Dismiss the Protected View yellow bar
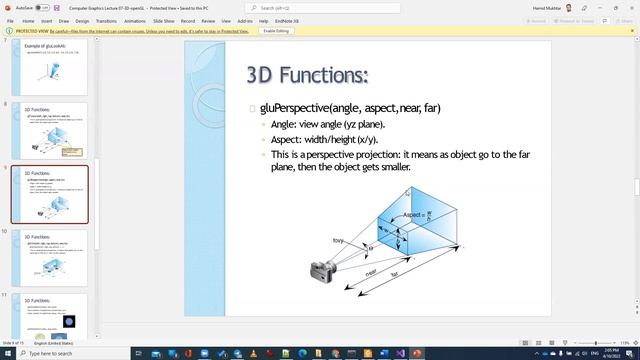The width and height of the screenshot is (640, 360). click(x=632, y=31)
